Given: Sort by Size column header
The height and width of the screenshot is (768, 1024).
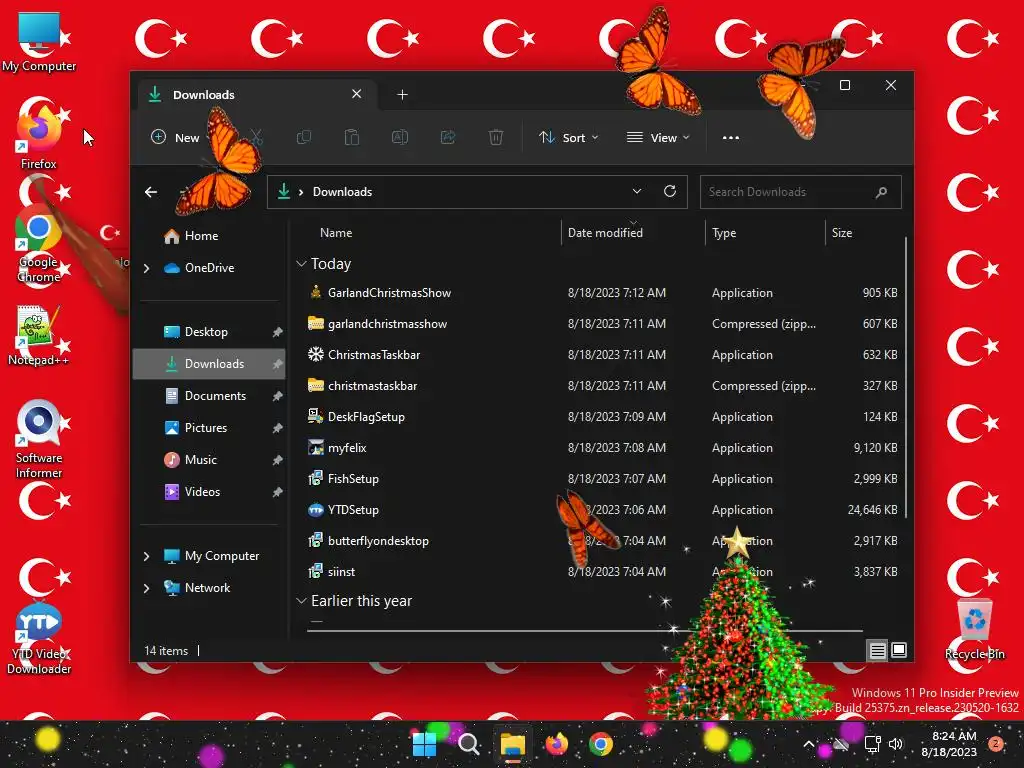Looking at the screenshot, I should [842, 233].
